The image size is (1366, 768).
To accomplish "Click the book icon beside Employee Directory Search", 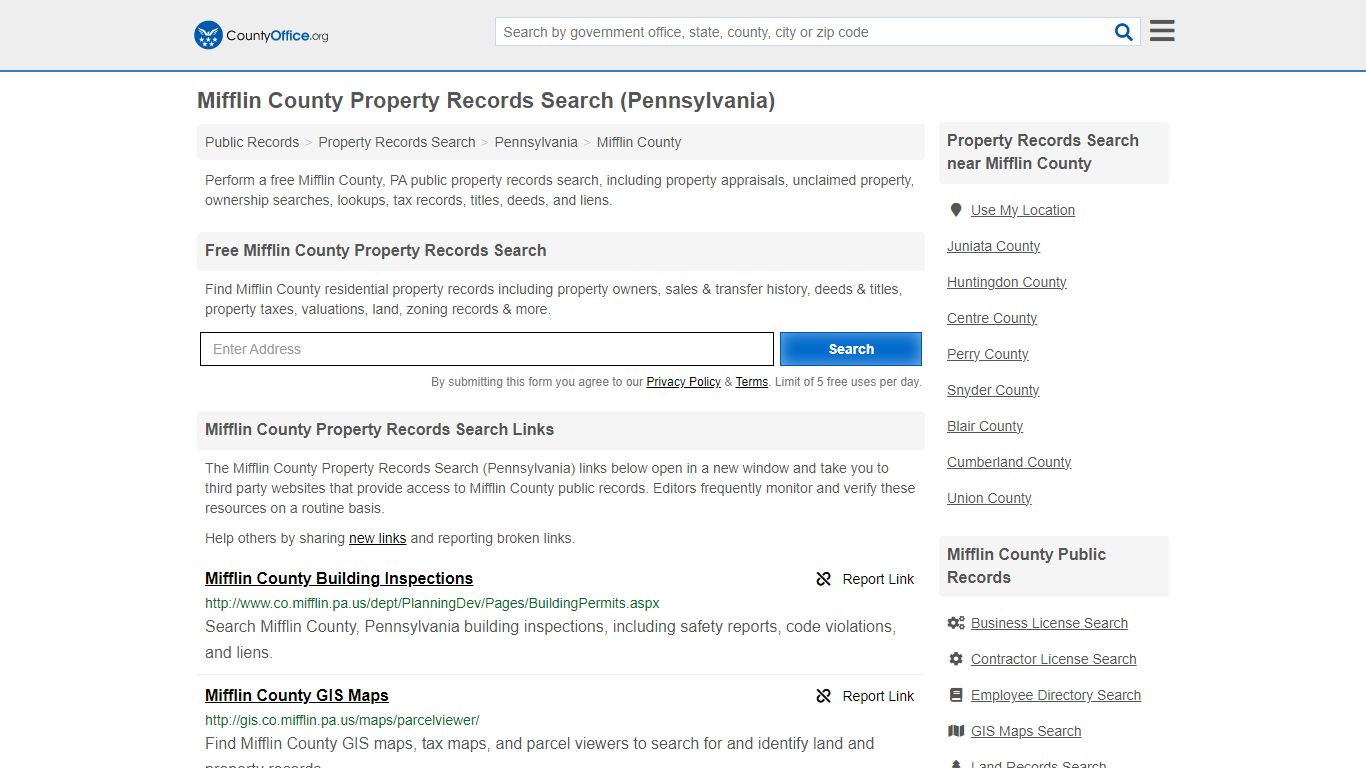I will (956, 695).
